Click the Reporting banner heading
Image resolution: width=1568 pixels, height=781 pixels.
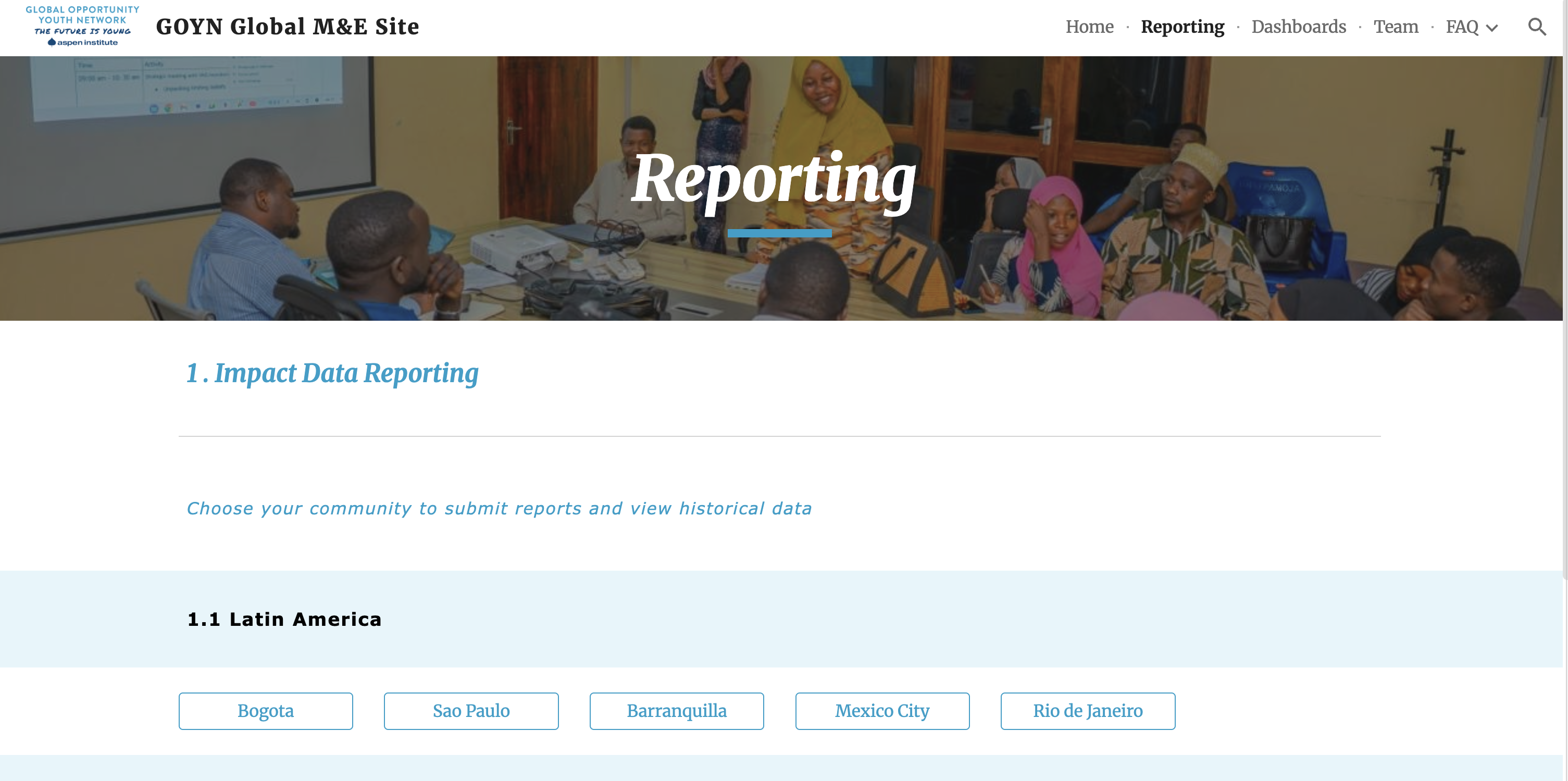[773, 180]
